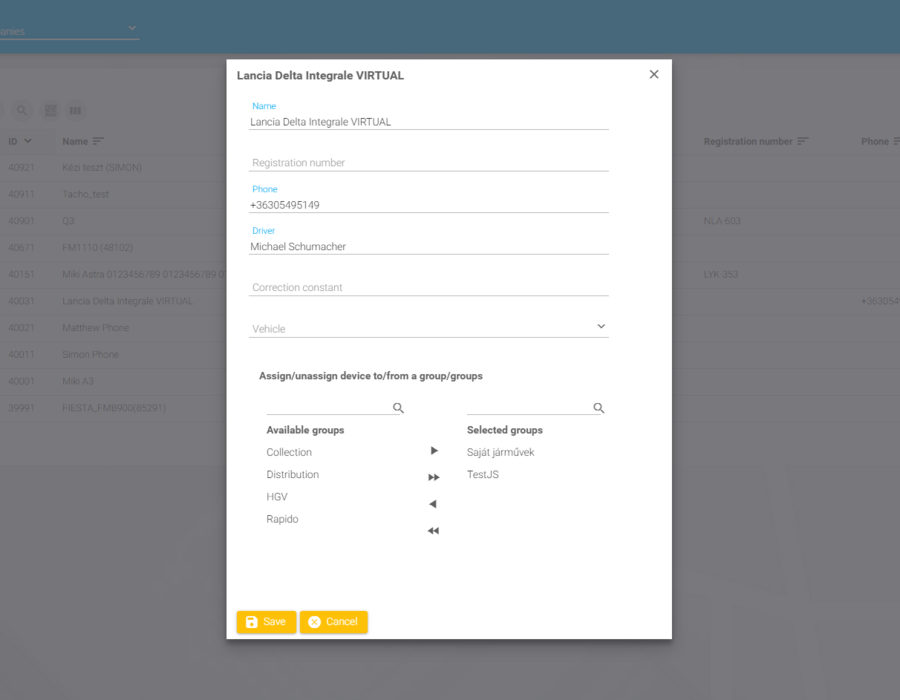The width and height of the screenshot is (900, 700).
Task: Click the FIESTA_FMB900(85291) row
Action: click(x=114, y=408)
